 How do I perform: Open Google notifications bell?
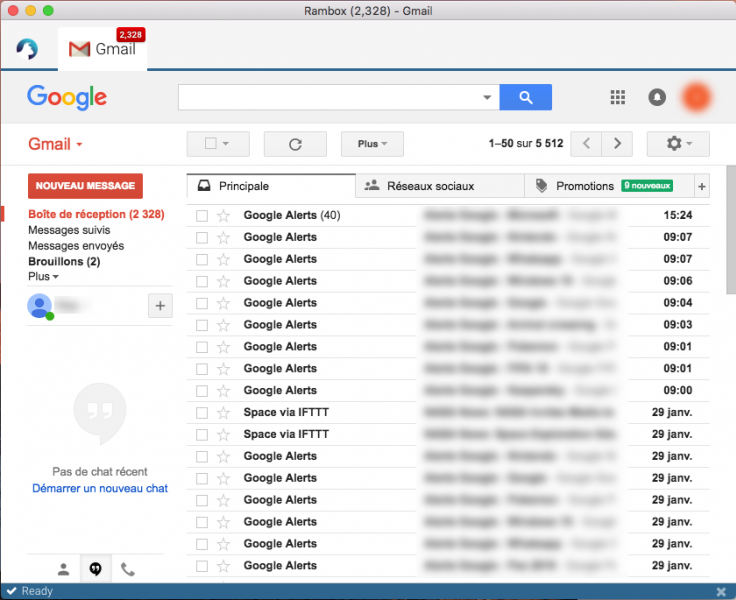click(x=657, y=97)
